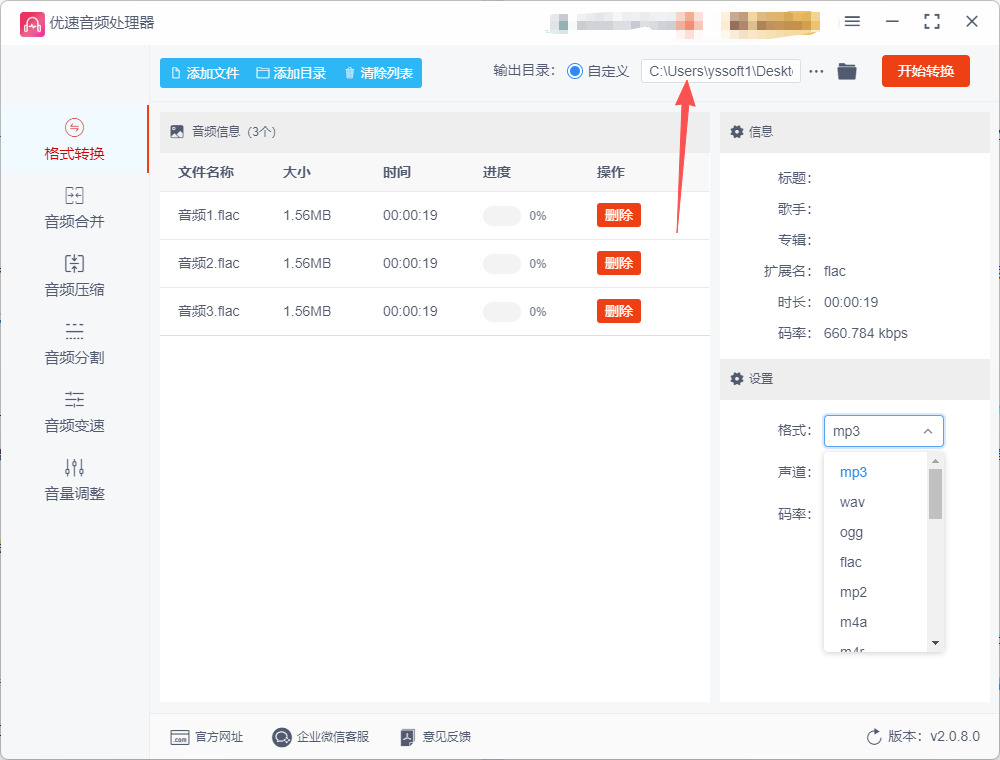Collapse the 格式 mp3 dropdown
Image resolution: width=1000 pixels, height=760 pixels.
[x=883, y=431]
